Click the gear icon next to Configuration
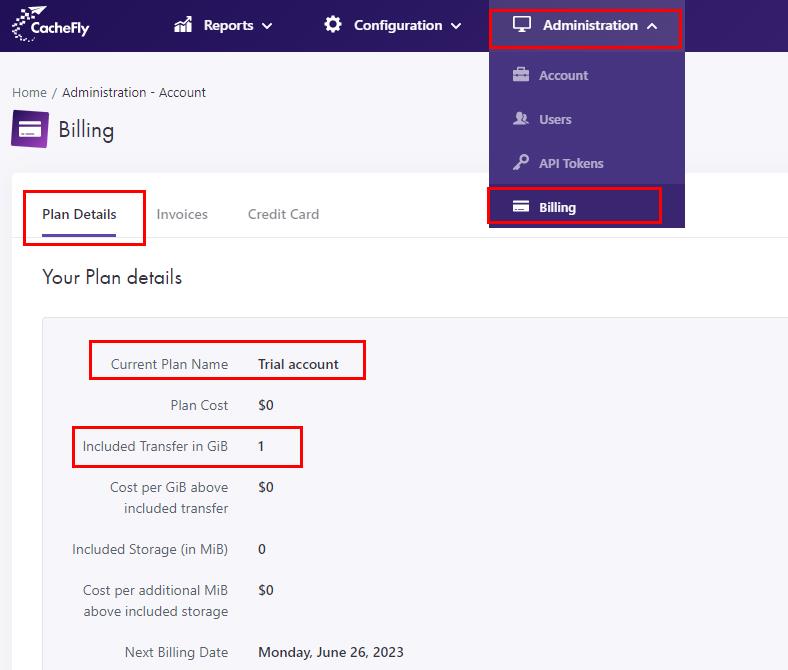788x670 pixels. [333, 25]
